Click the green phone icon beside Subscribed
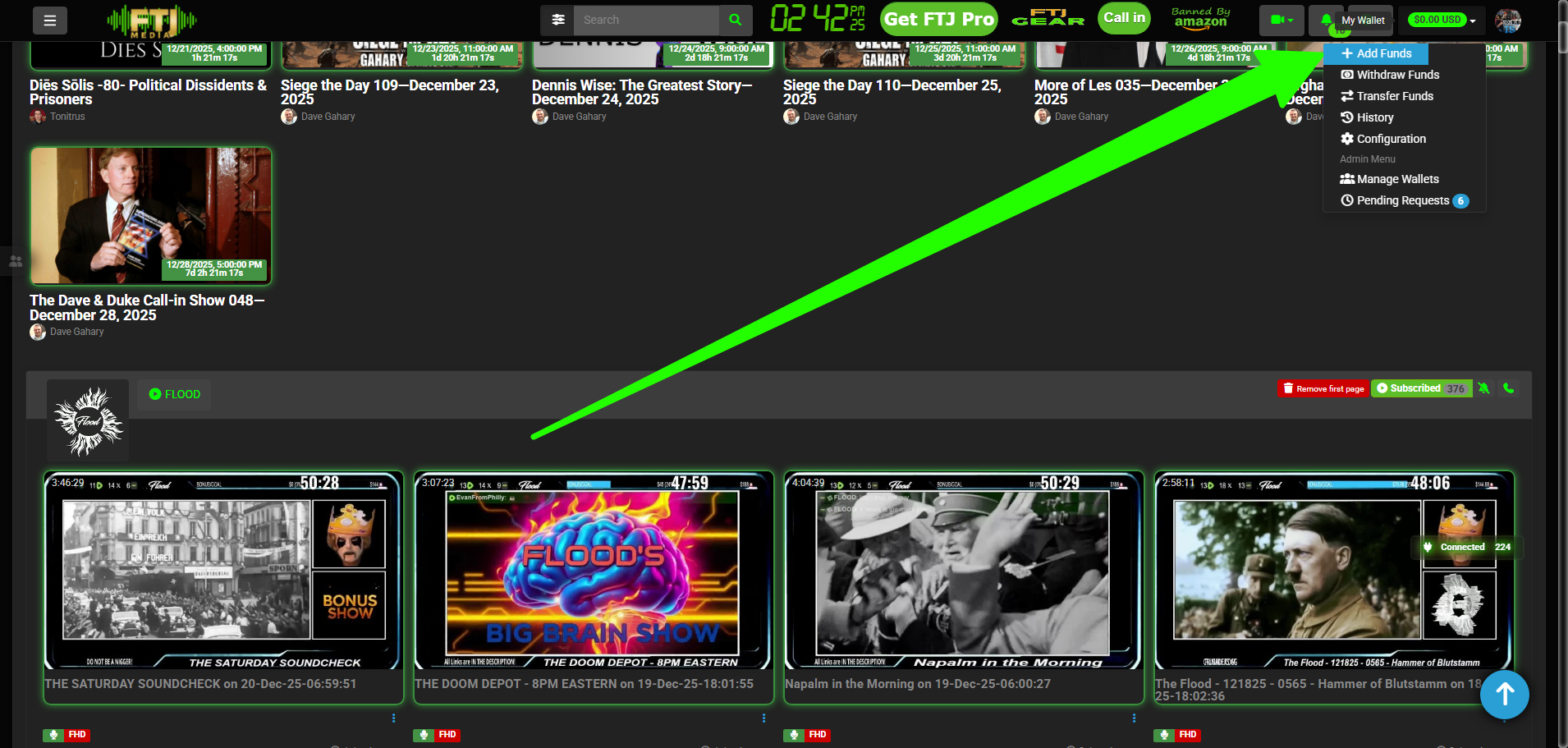The width and height of the screenshot is (1568, 748). 1508,388
